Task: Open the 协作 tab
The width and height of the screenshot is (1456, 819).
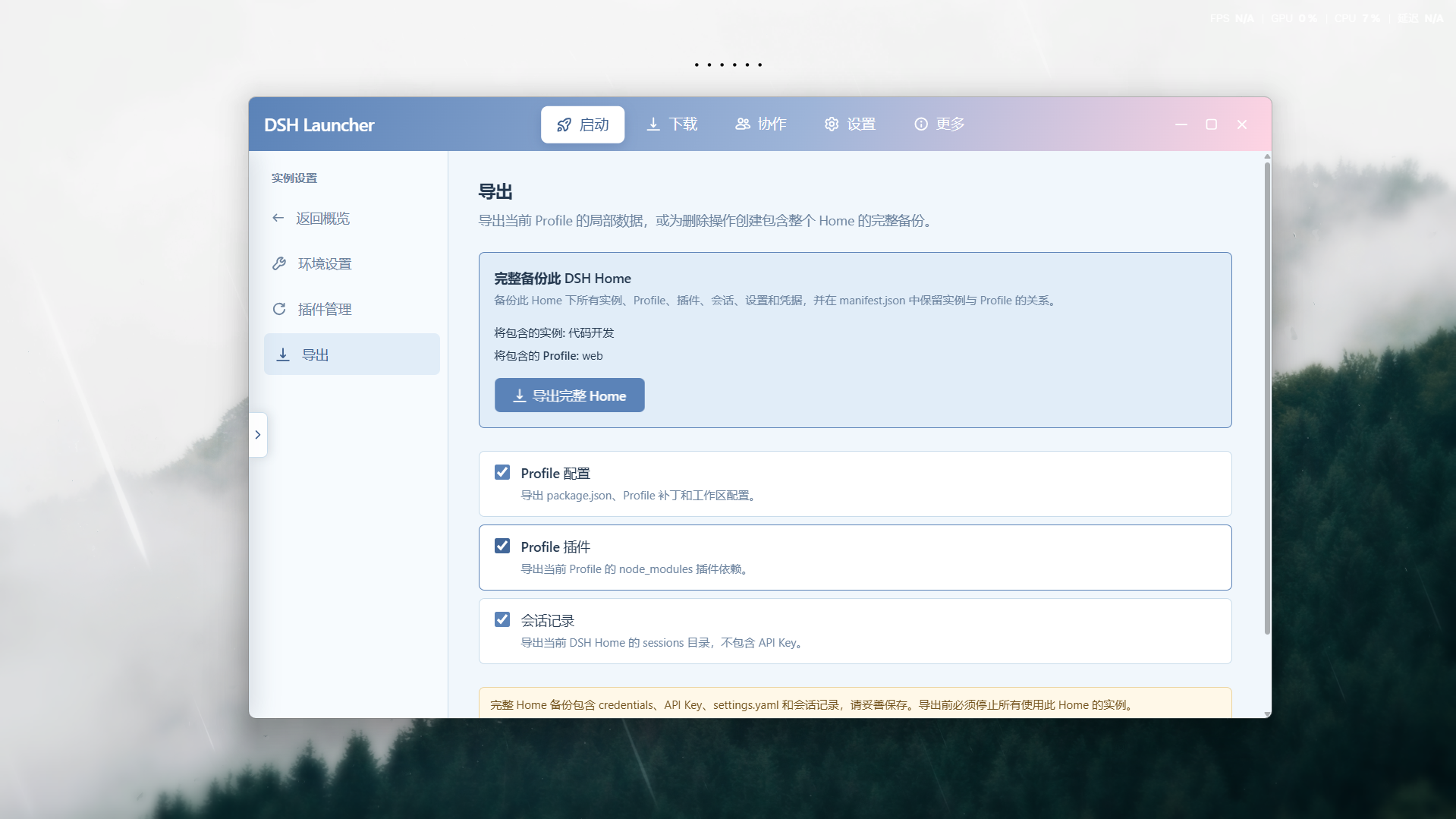Action: pyautogui.click(x=760, y=124)
